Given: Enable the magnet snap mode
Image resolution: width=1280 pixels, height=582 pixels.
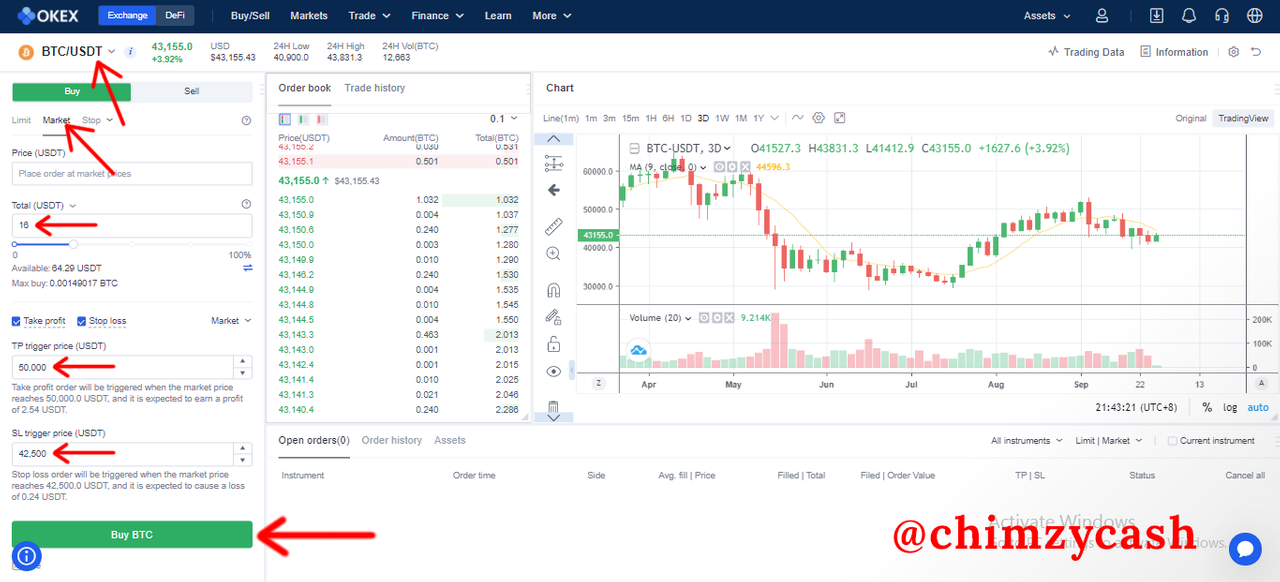Looking at the screenshot, I should point(554,291).
